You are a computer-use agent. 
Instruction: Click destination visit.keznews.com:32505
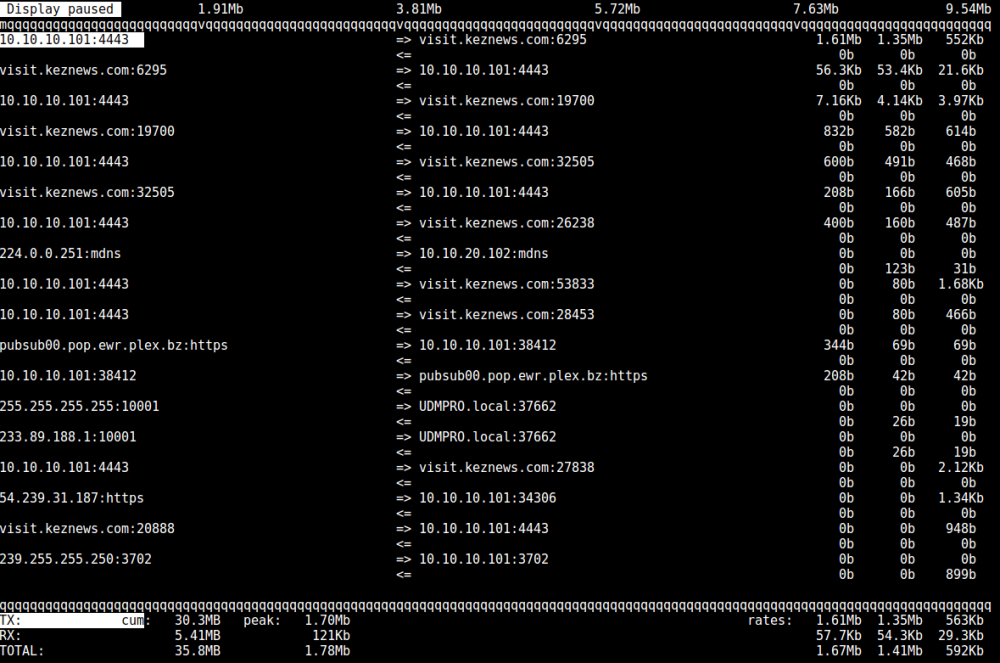506,162
